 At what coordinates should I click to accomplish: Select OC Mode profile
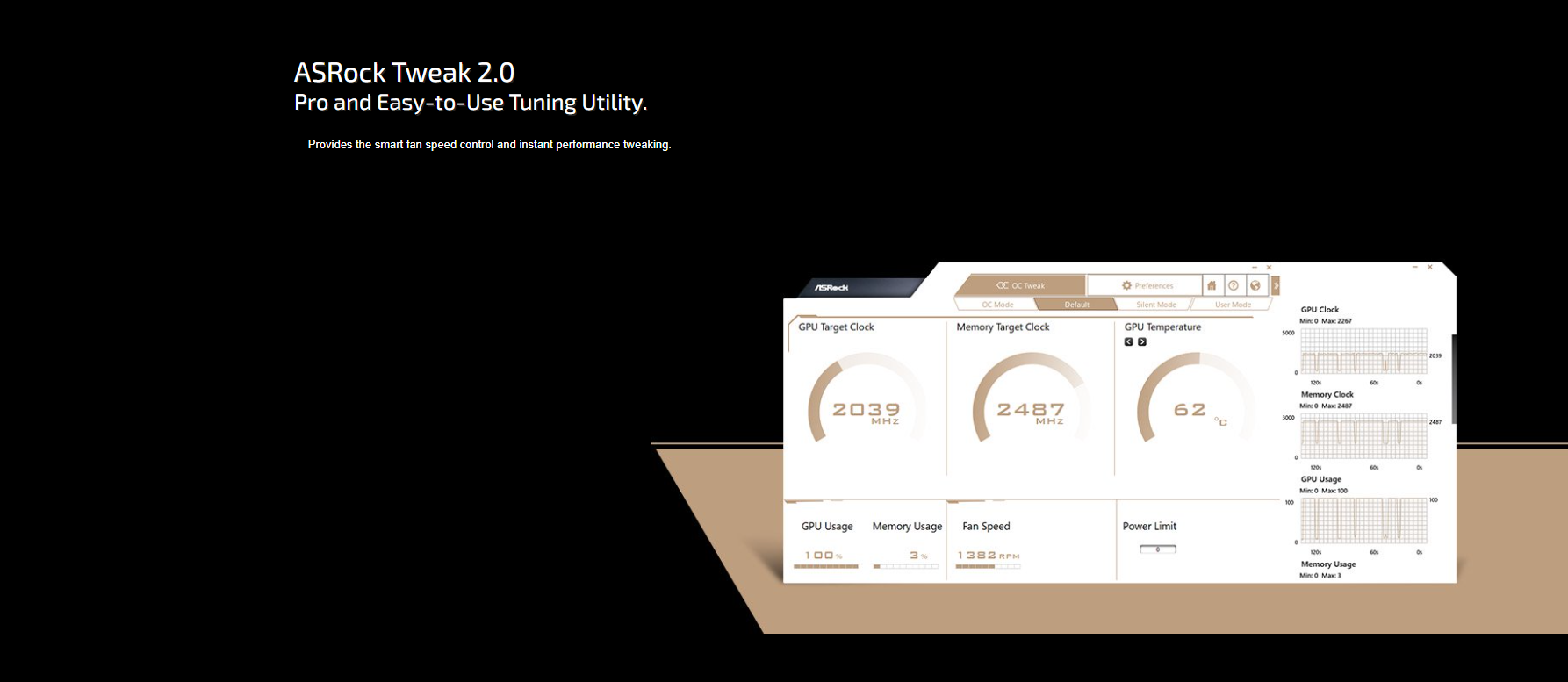coord(997,305)
